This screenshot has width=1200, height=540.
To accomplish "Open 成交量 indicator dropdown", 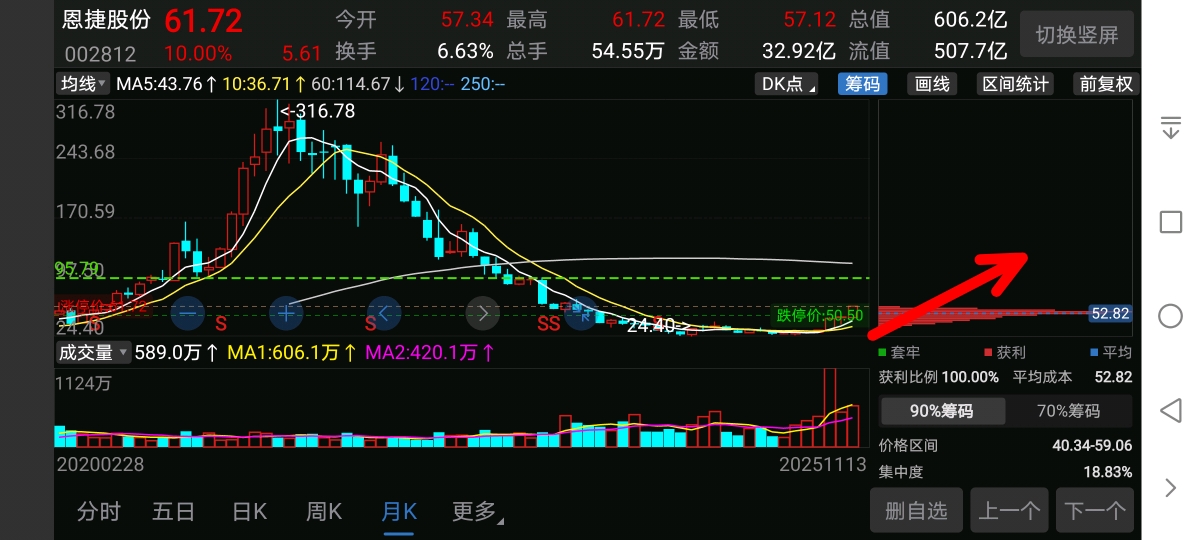I will [x=93, y=352].
